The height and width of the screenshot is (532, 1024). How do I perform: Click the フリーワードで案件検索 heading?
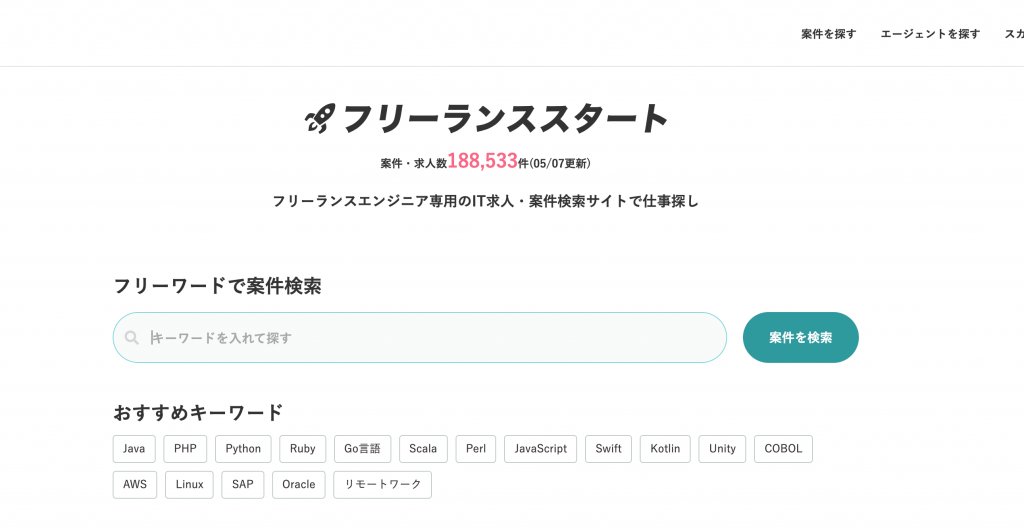[x=217, y=286]
